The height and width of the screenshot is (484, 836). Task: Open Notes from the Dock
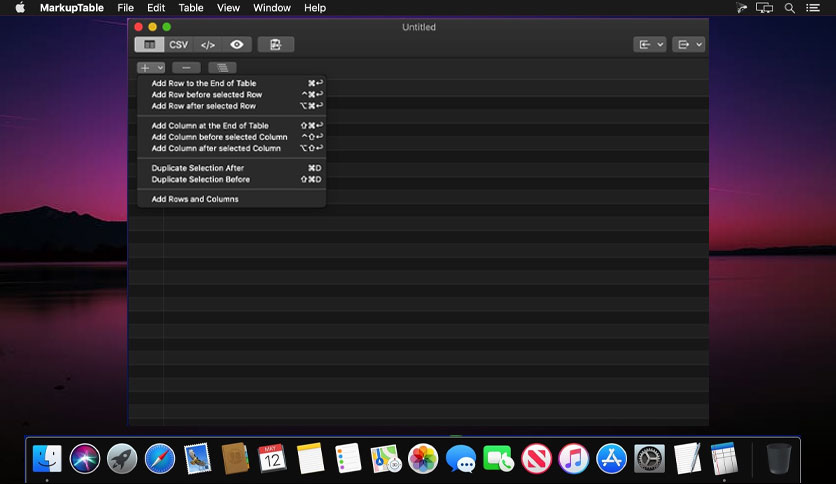pyautogui.click(x=310, y=458)
